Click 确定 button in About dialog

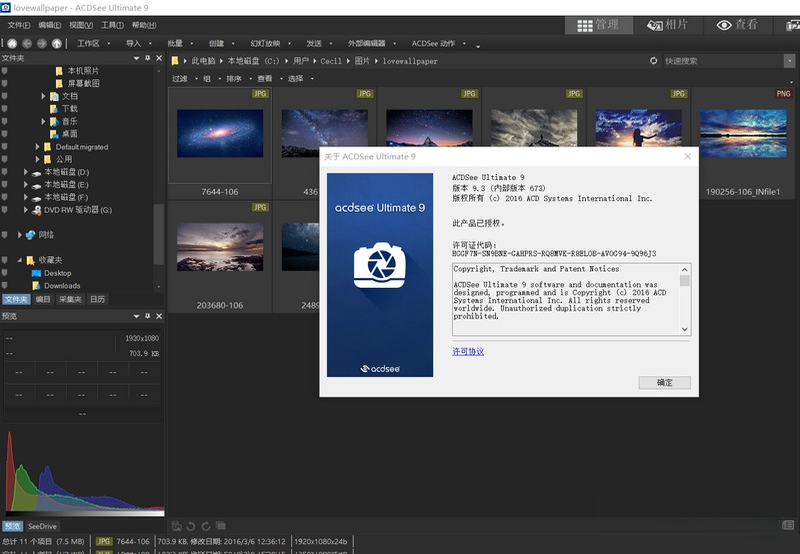pyautogui.click(x=664, y=383)
